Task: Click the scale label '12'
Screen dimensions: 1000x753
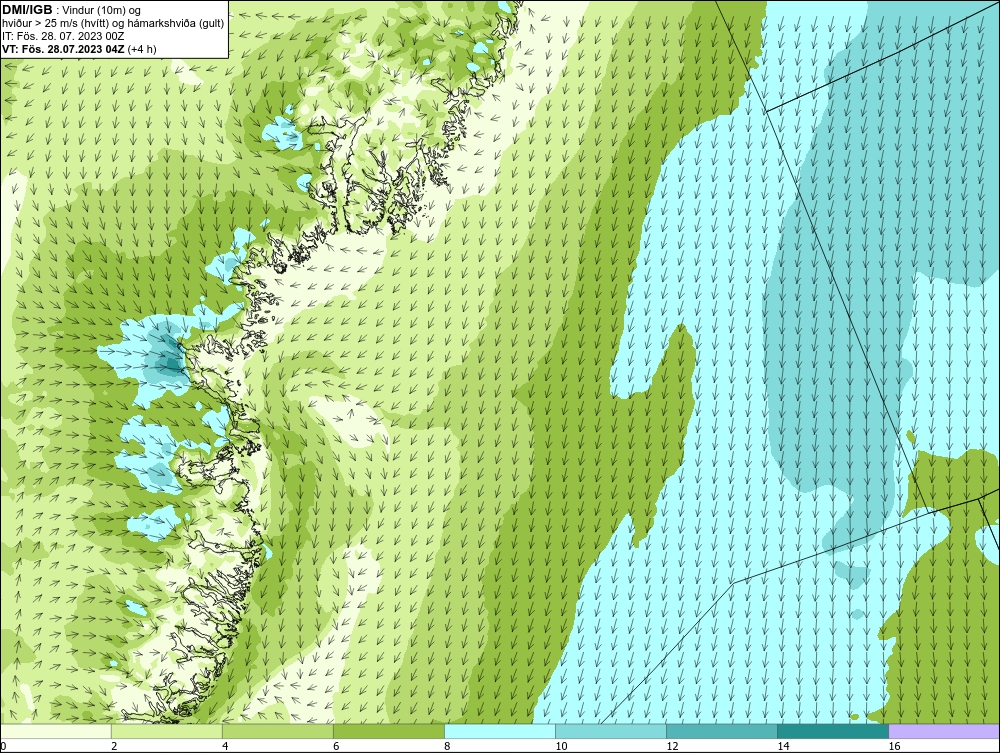Action: 672,747
